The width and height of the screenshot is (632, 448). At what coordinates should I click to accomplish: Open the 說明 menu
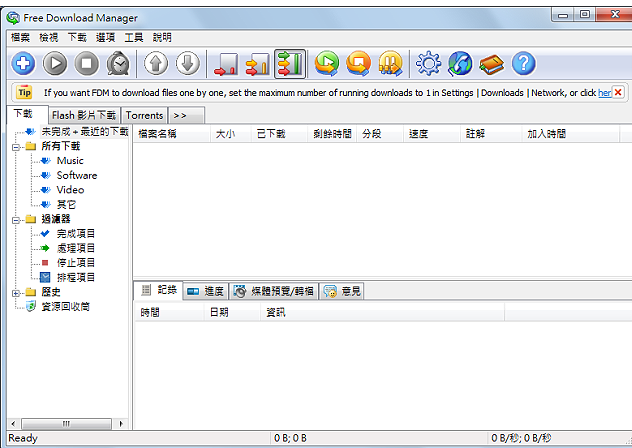(162, 38)
